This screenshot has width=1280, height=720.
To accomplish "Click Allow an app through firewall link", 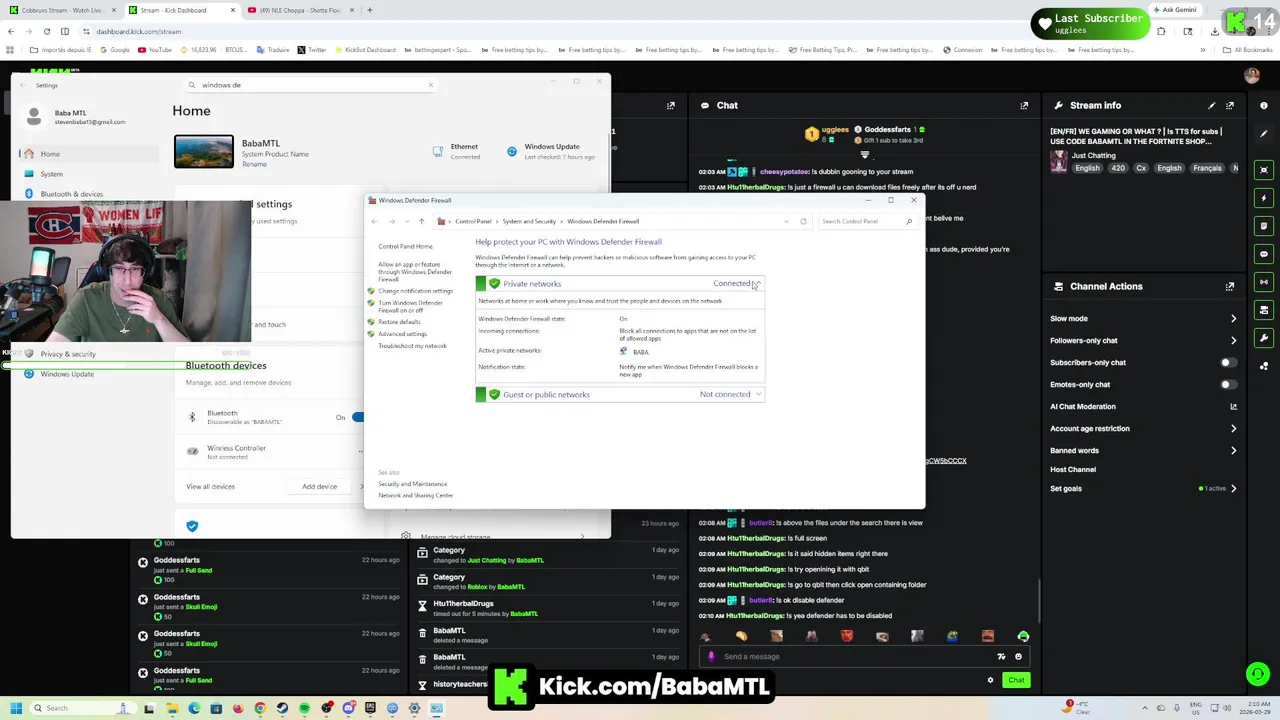I will 415,272.
